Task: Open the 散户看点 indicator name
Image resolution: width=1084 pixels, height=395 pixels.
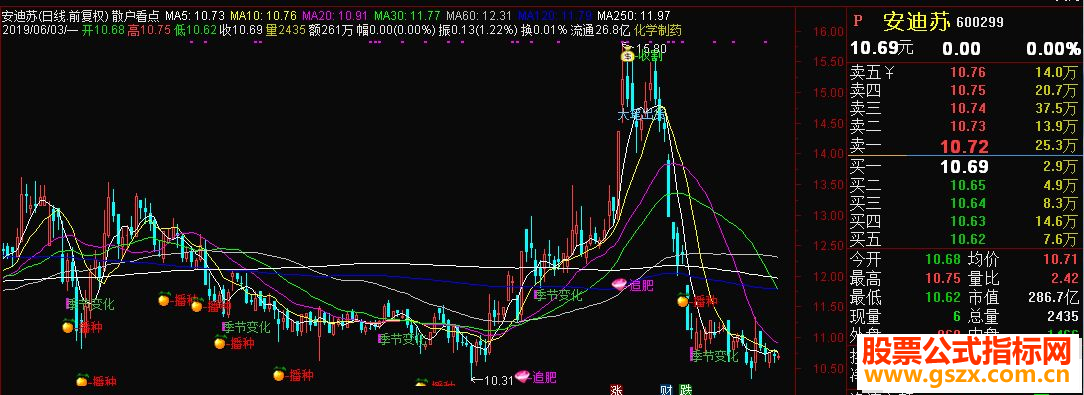Action: click(136, 15)
